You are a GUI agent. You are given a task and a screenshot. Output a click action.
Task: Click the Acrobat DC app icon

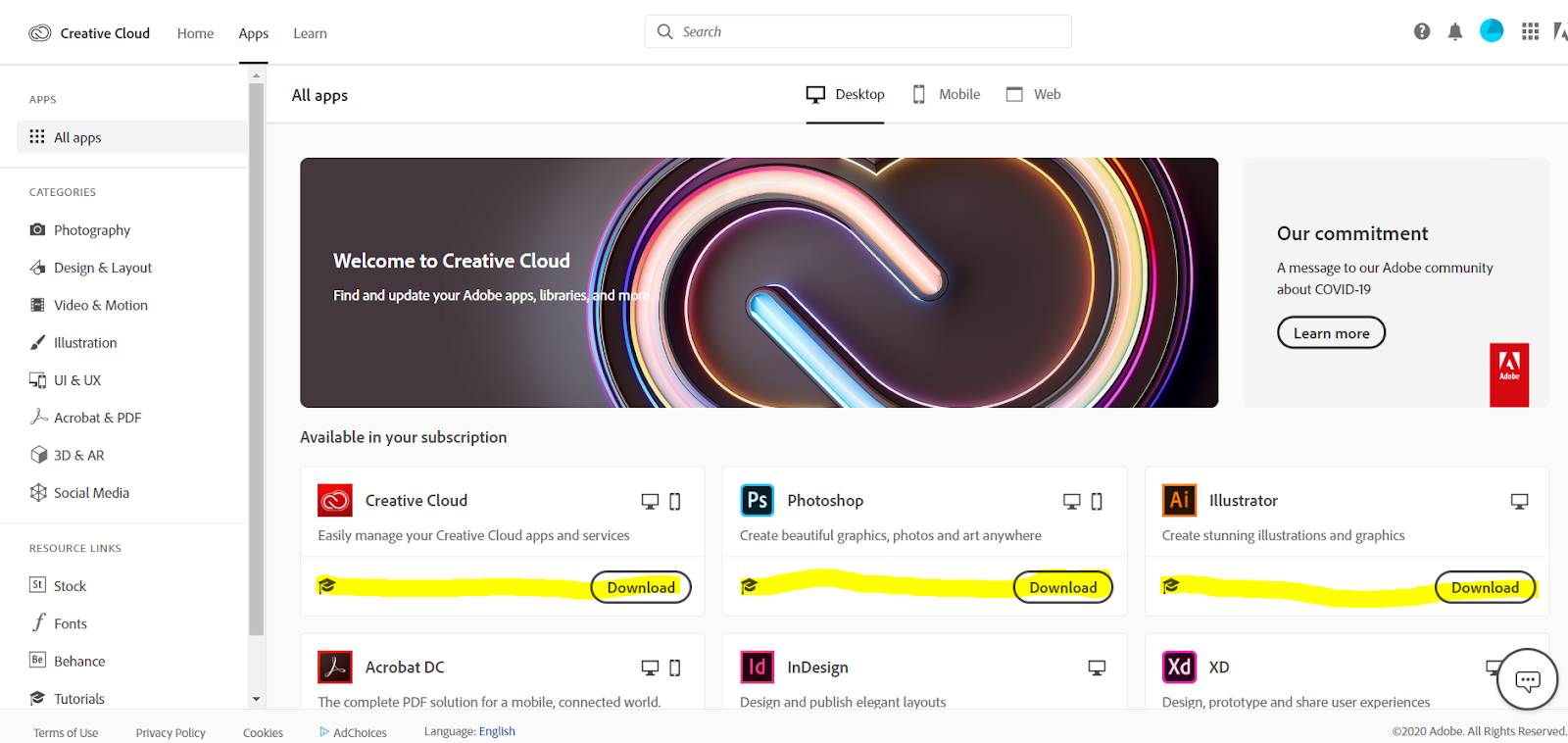pos(335,668)
